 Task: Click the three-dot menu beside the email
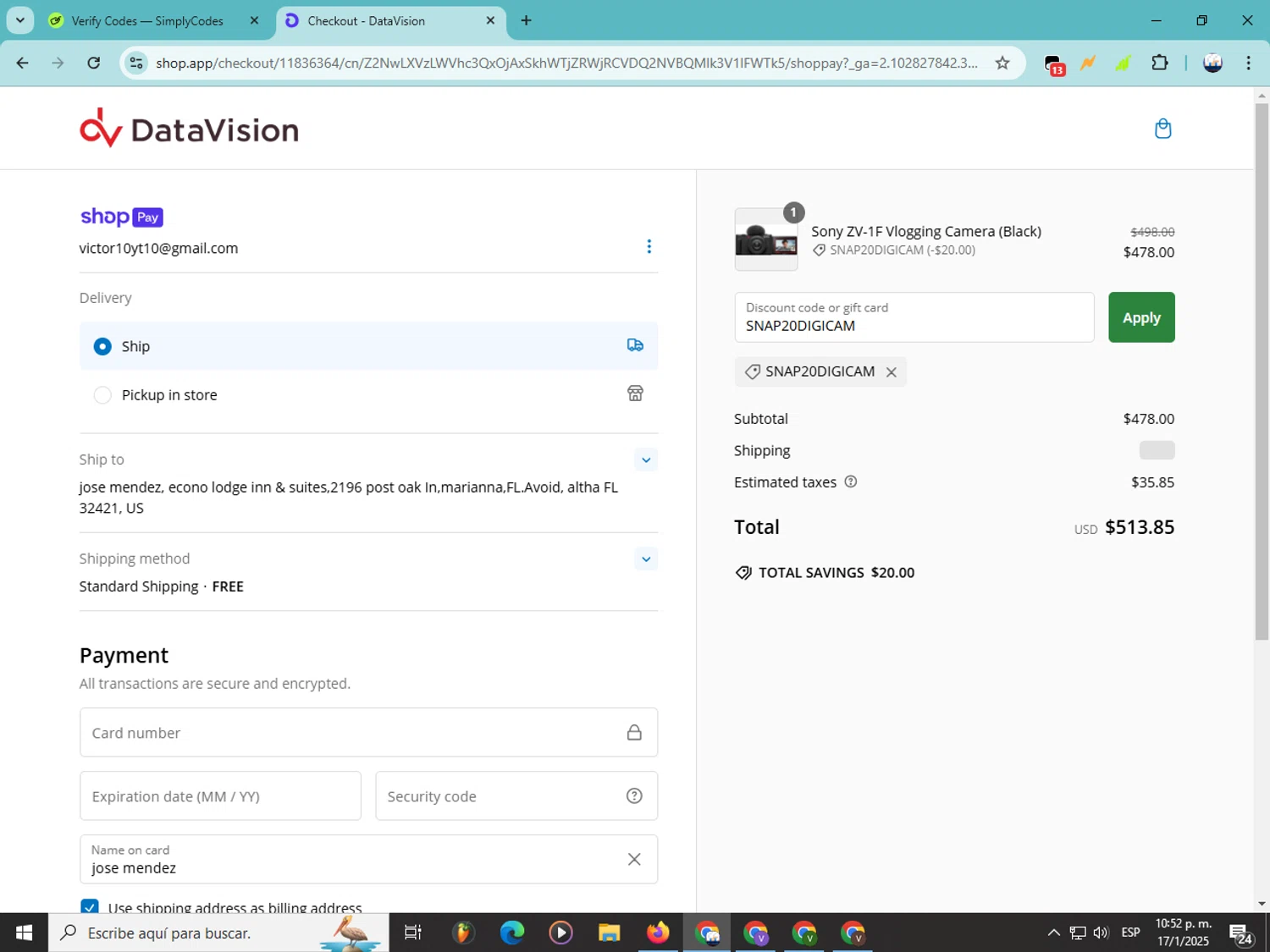pyautogui.click(x=649, y=246)
